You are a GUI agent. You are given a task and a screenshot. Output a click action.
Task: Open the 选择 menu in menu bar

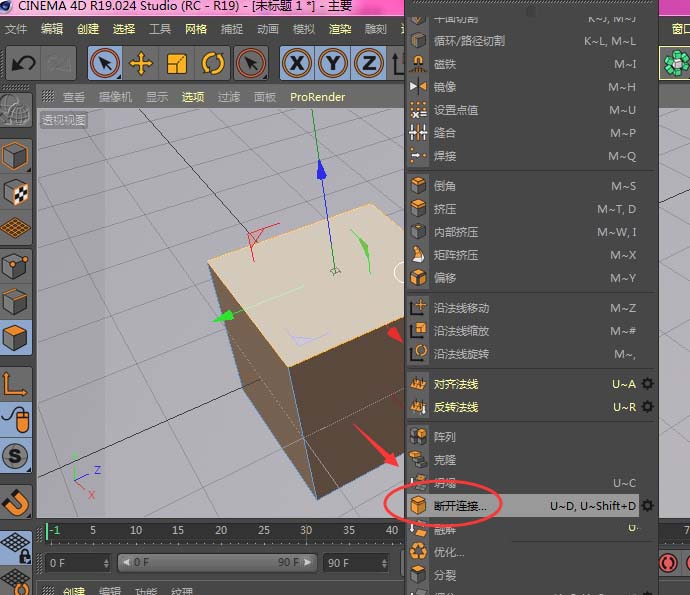(x=124, y=29)
